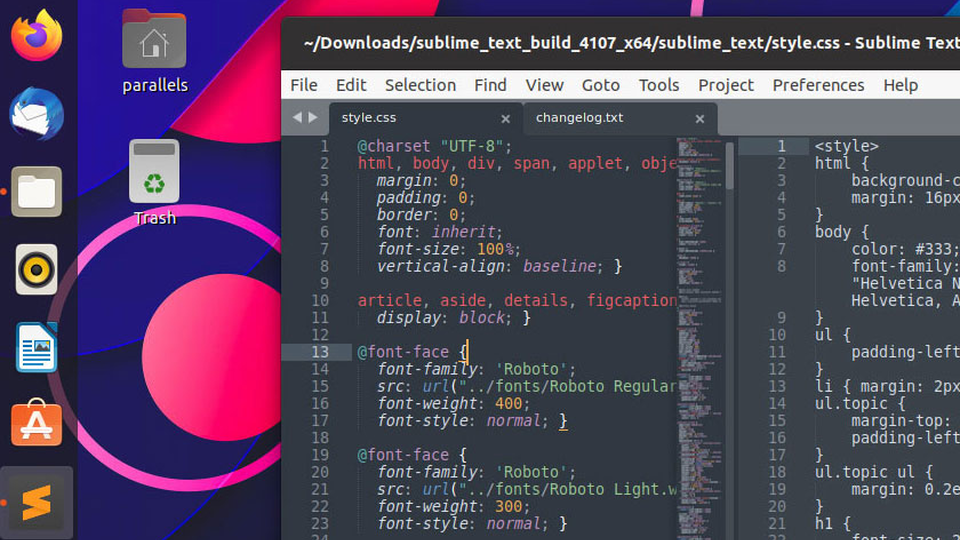Open the Goto menu
Viewport: 960px width, 540px height.
pos(601,85)
